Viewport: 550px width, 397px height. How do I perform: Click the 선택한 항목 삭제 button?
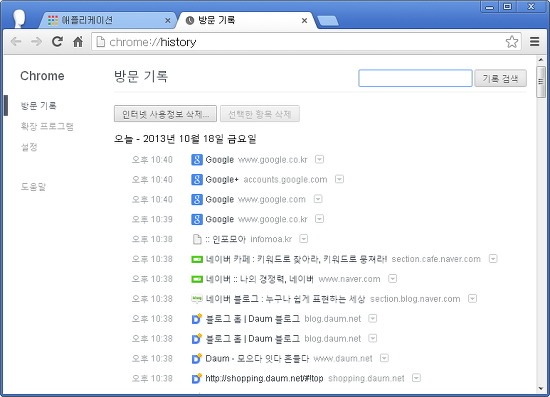pyautogui.click(x=260, y=114)
